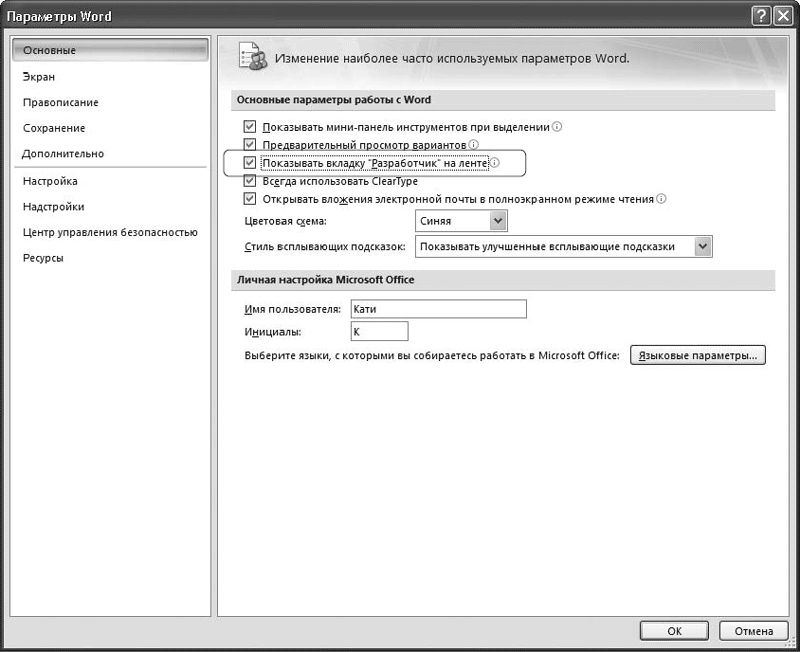This screenshot has width=800, height=652.
Task: Click the "Языковые параметры..." button
Action: [x=697, y=355]
